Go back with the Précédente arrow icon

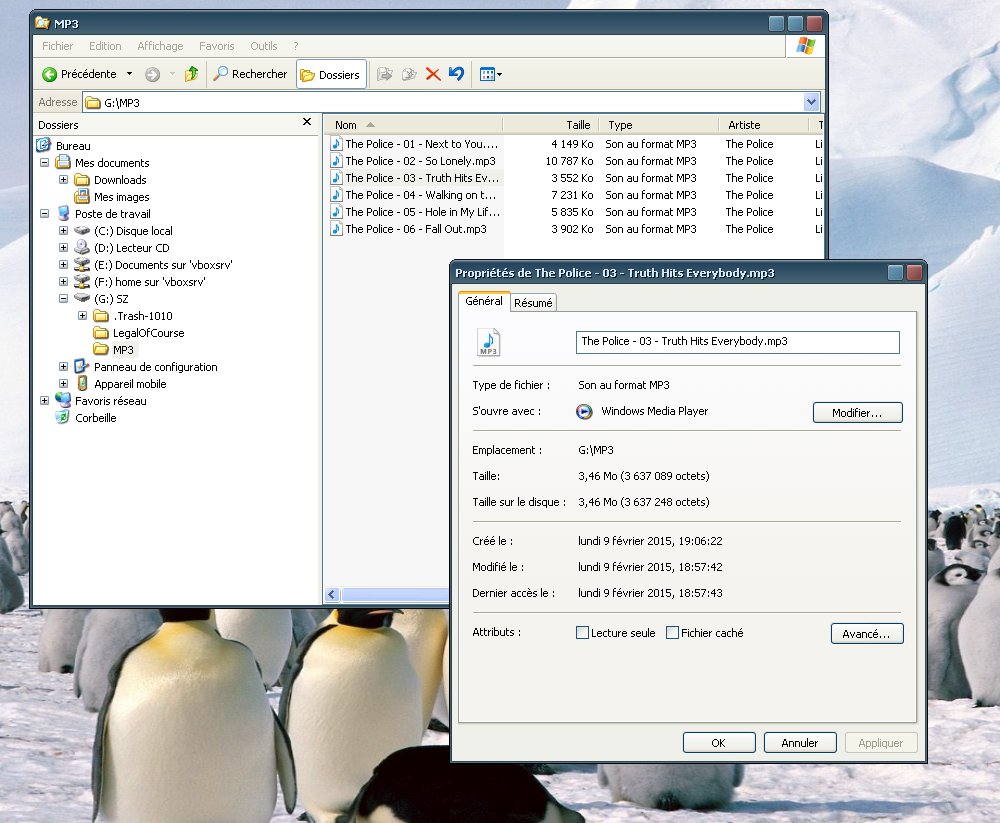(x=49, y=75)
